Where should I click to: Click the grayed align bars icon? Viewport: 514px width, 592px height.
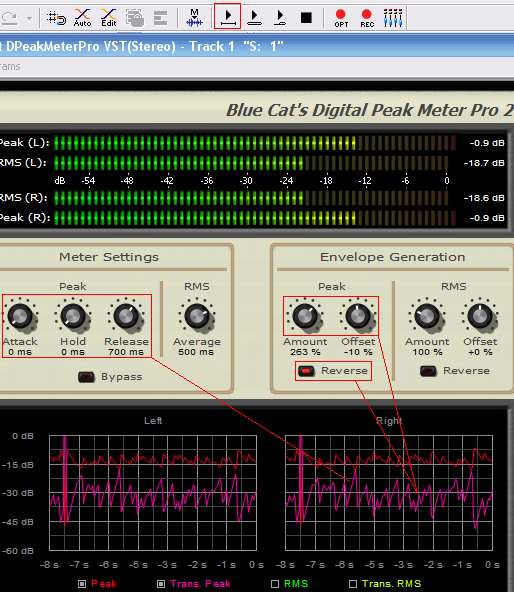pos(161,18)
